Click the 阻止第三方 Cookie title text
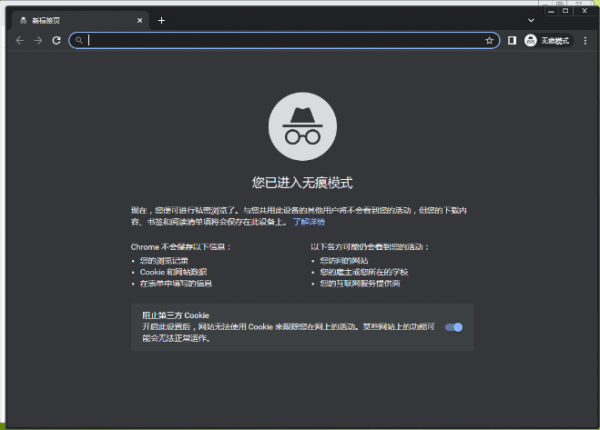The width and height of the screenshot is (600, 430). (176, 316)
